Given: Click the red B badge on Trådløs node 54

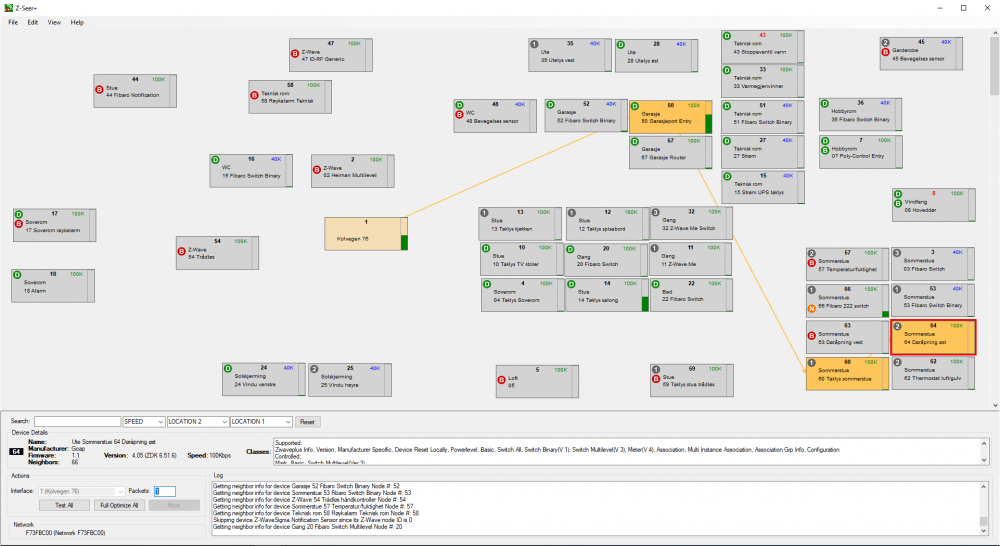Looking at the screenshot, I should (181, 251).
